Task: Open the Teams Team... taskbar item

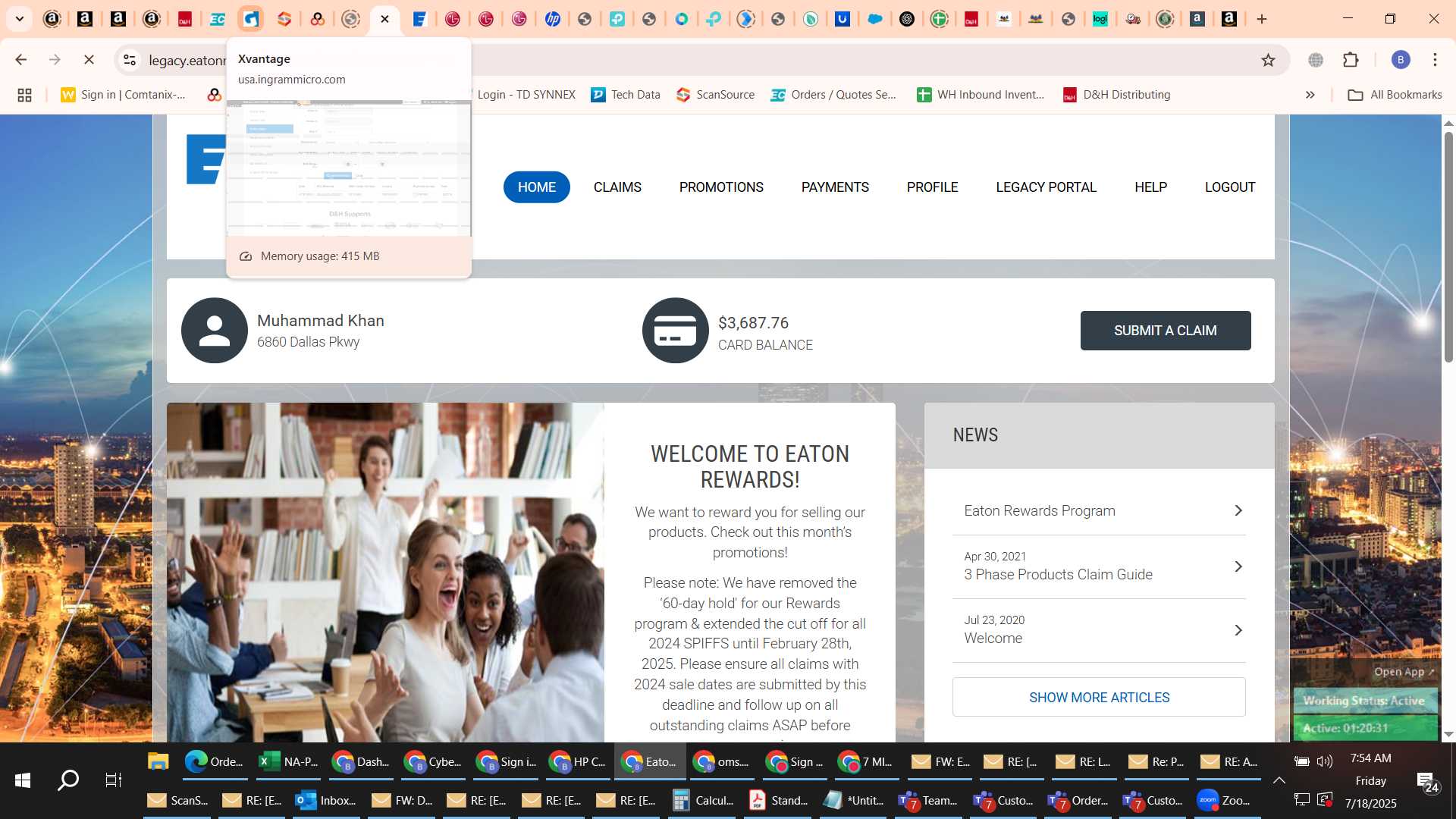Action: [x=927, y=800]
